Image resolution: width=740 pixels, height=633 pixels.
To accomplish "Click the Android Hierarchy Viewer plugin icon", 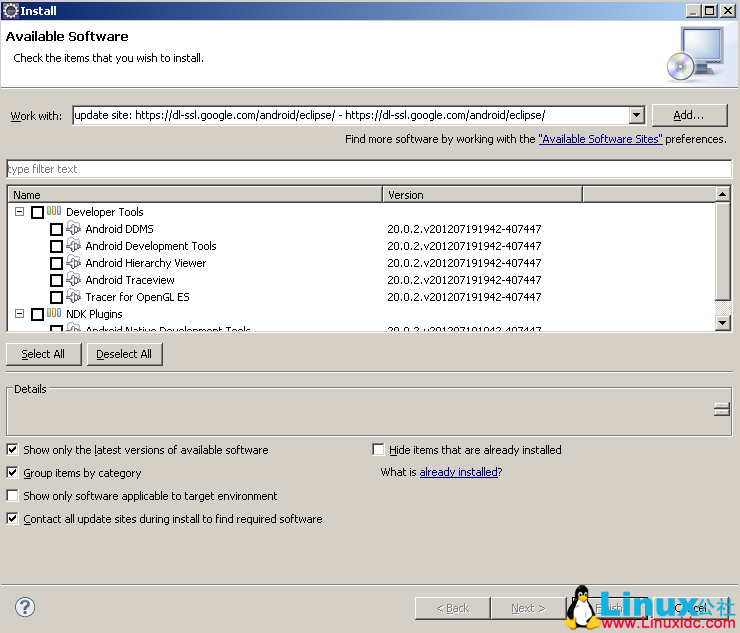I will pos(74,263).
